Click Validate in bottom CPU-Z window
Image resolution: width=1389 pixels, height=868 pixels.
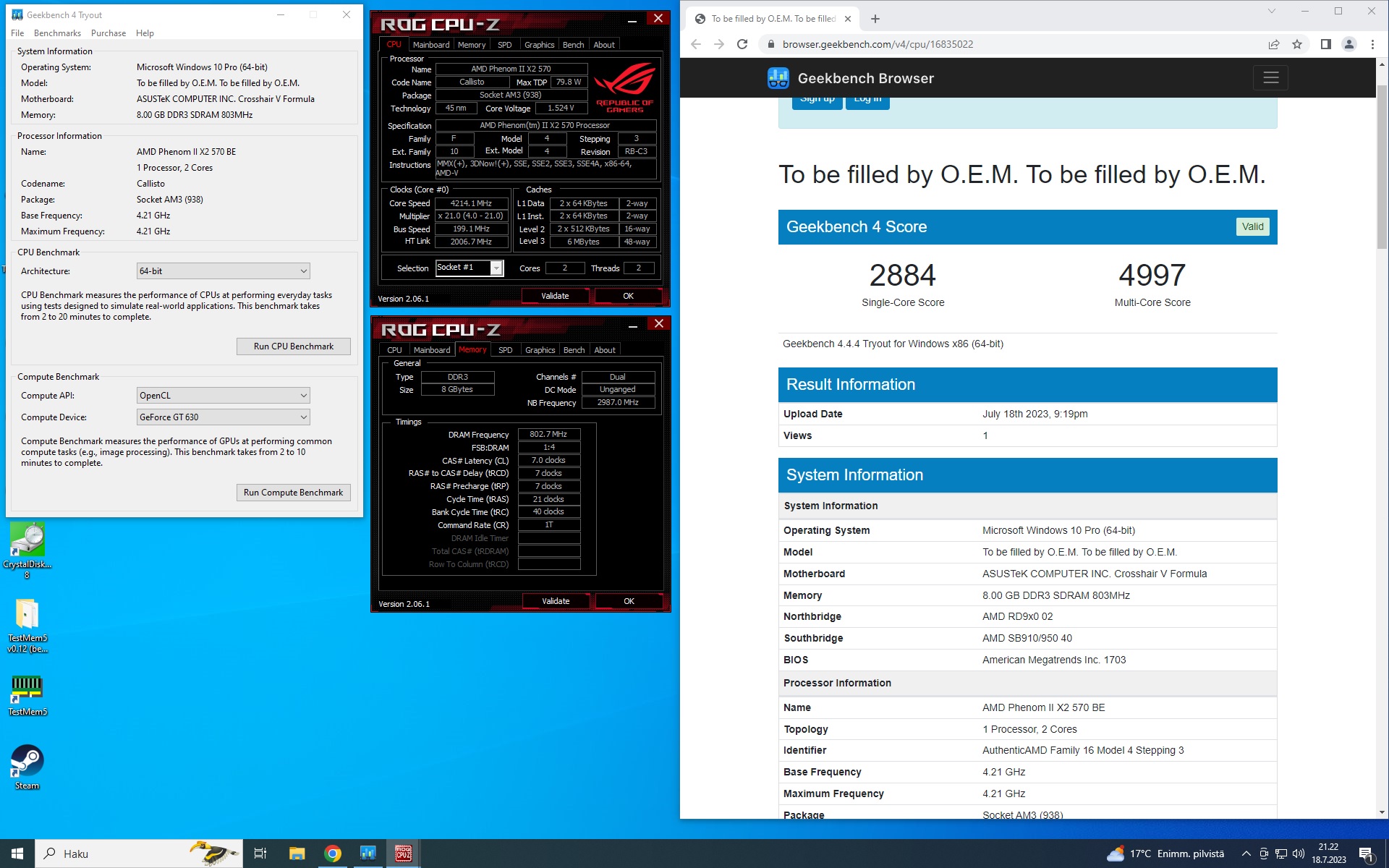(556, 601)
